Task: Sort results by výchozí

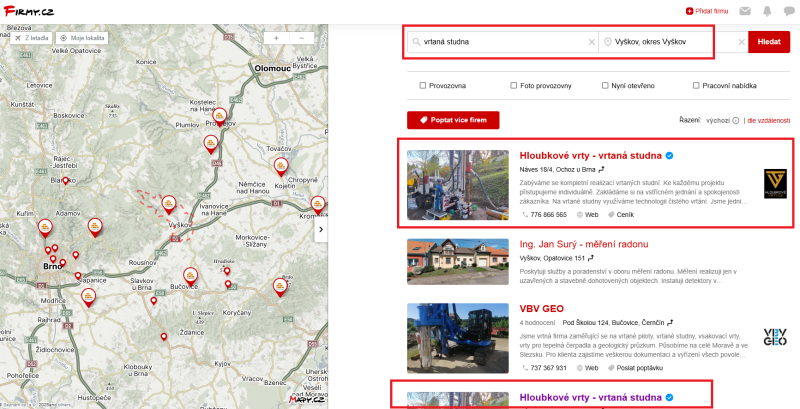Action: [x=718, y=121]
